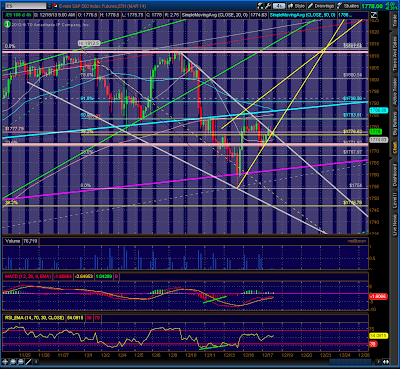Open the symbol selector dropdown arrow
This screenshot has width=400, height=369.
point(50,6)
